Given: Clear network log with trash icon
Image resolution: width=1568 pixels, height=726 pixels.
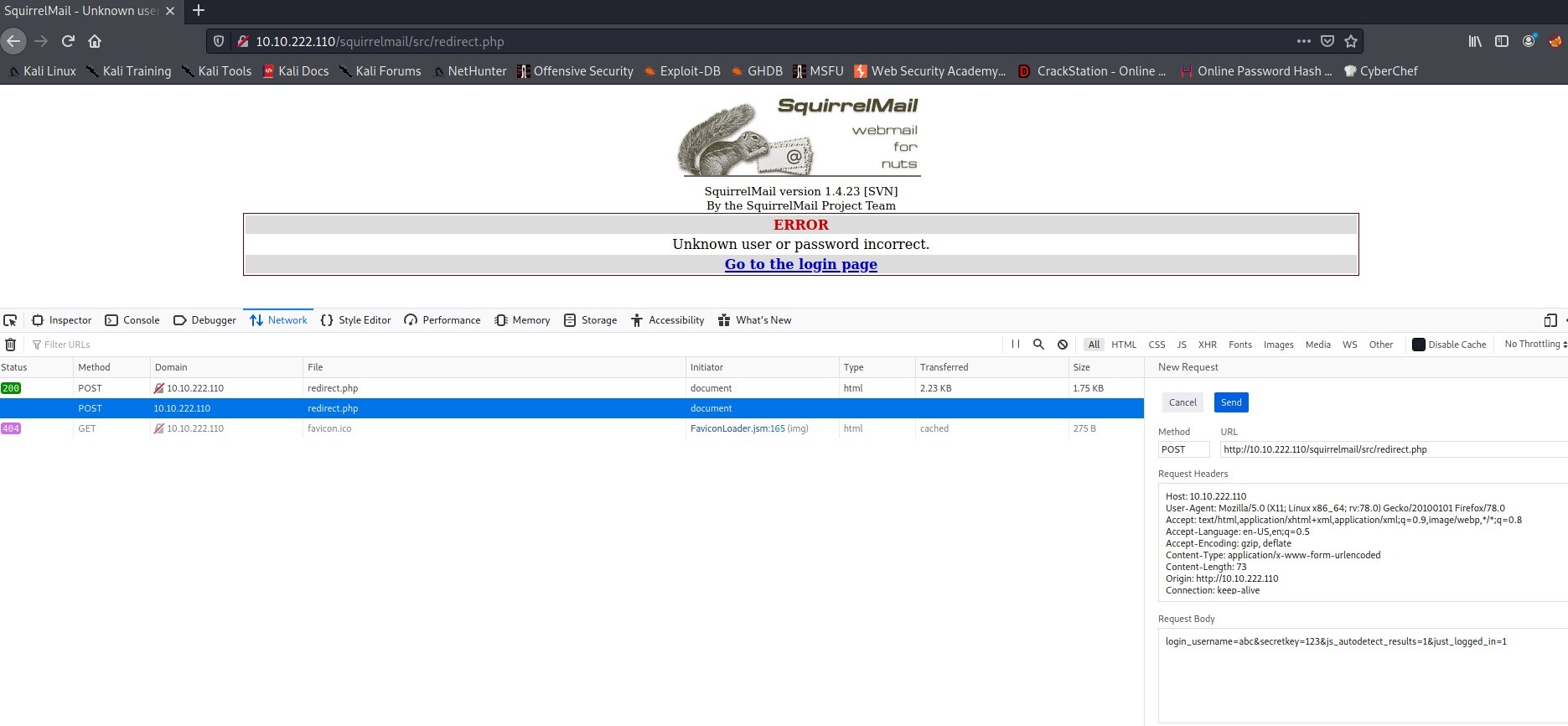Looking at the screenshot, I should (11, 345).
